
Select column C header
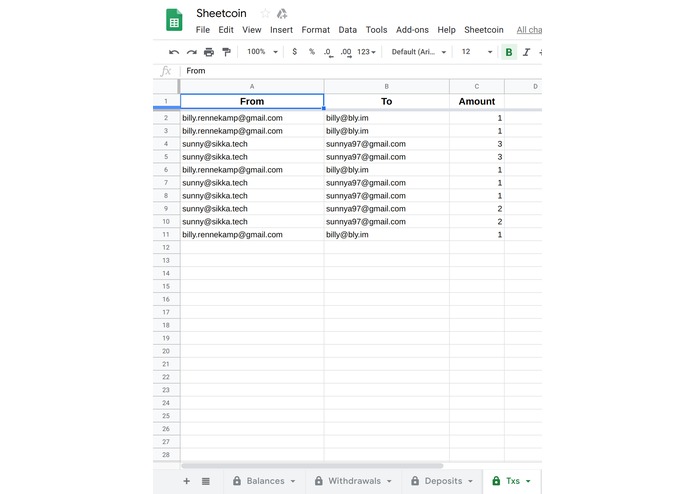pos(477,86)
